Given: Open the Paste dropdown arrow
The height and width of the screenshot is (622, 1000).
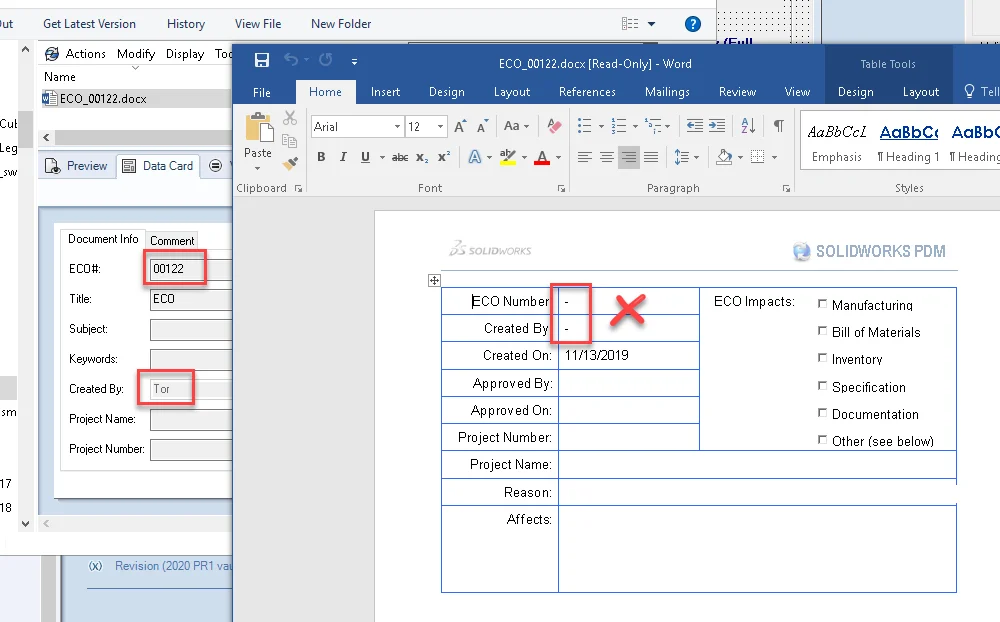Looking at the screenshot, I should pos(258,168).
